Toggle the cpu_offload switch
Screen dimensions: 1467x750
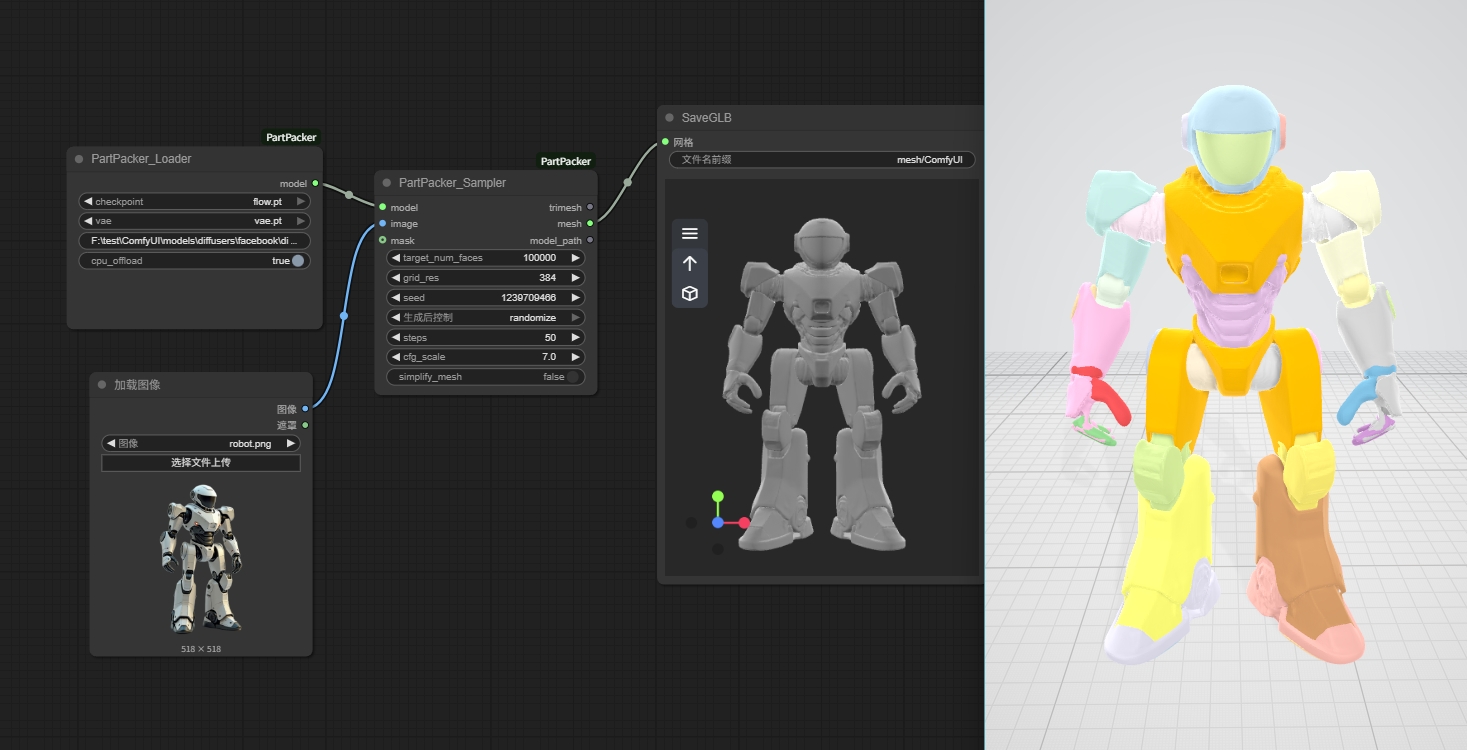tap(297, 261)
